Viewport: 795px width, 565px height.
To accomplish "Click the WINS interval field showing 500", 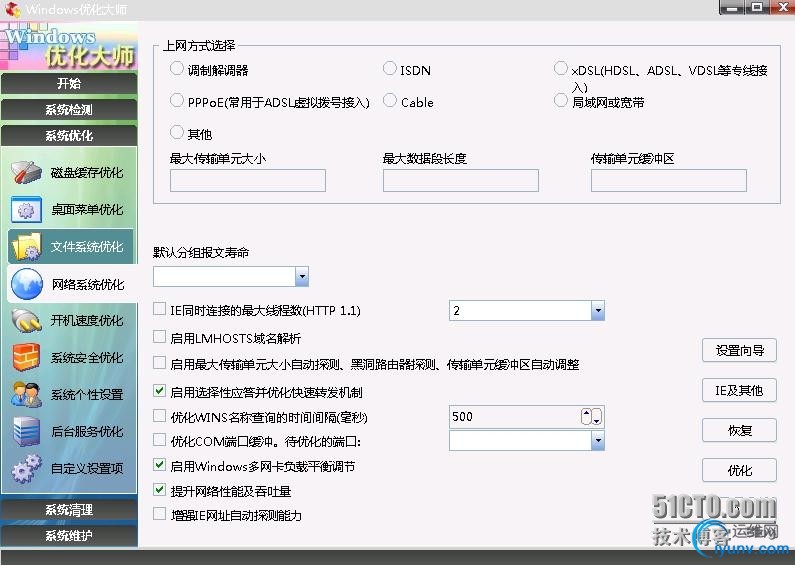I will [x=515, y=416].
